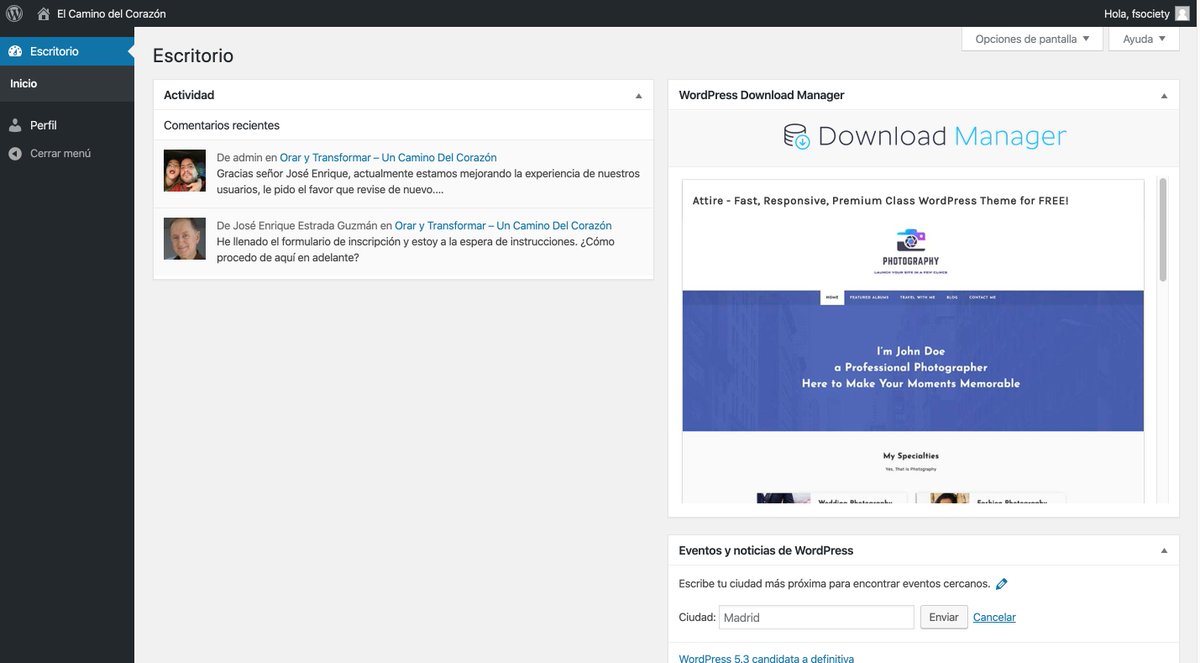
Task: Click the scrollbar in the Download Manager widget
Action: 1162,230
